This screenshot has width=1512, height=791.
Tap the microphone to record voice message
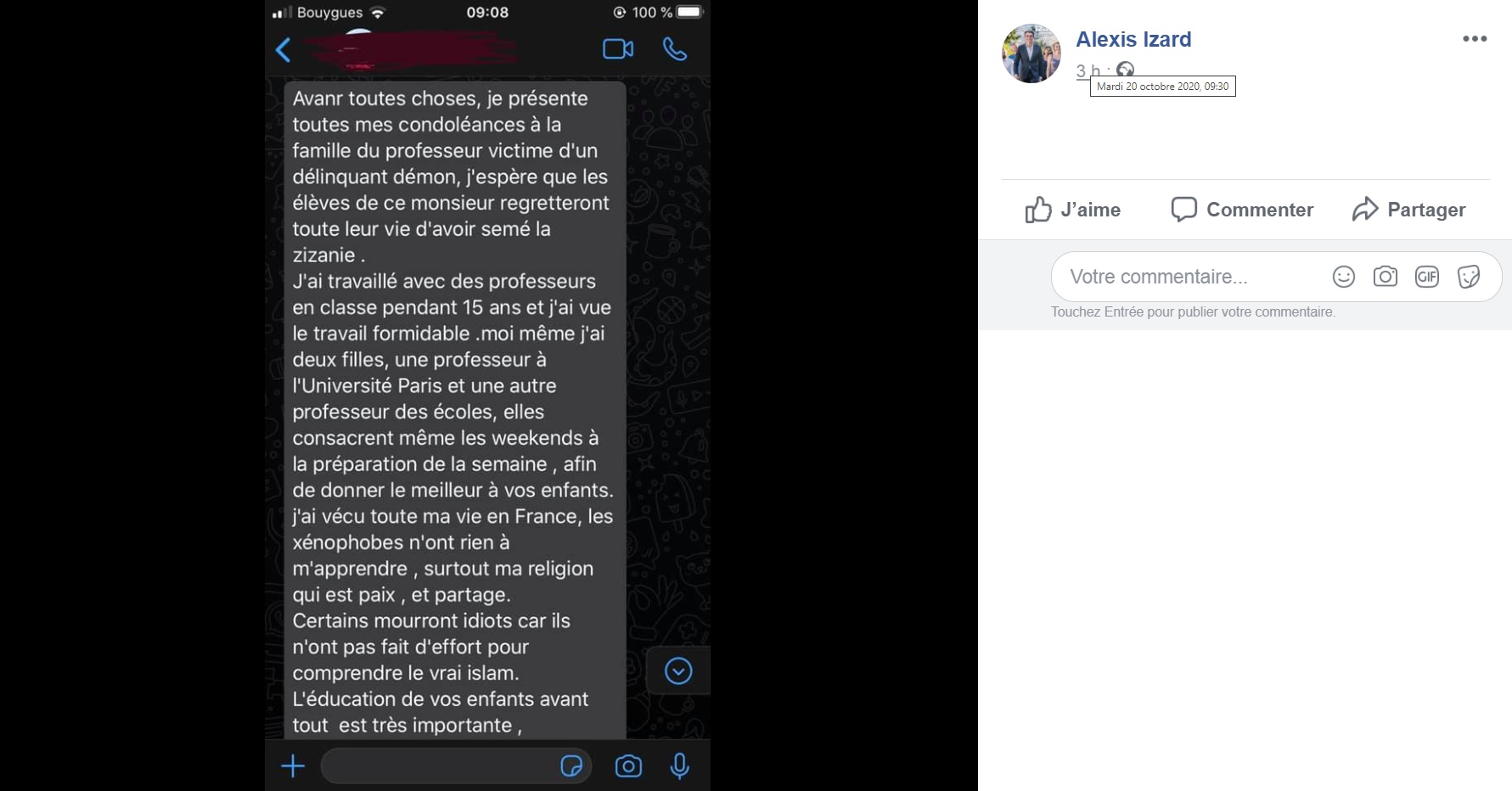pos(679,766)
